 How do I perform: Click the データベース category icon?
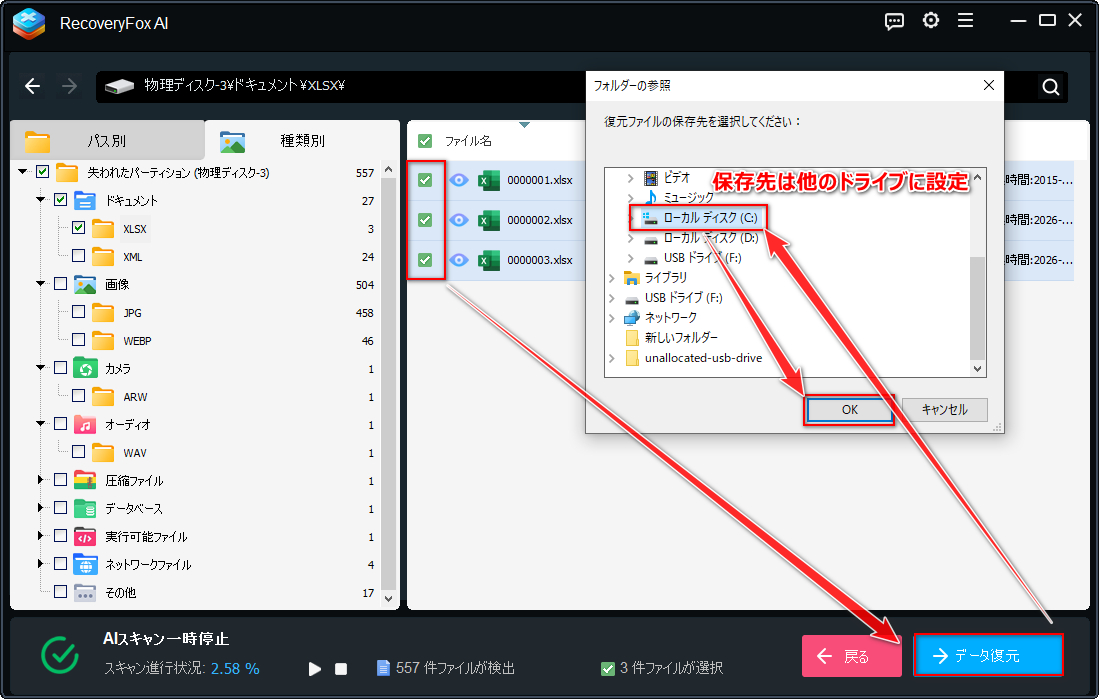[85, 509]
